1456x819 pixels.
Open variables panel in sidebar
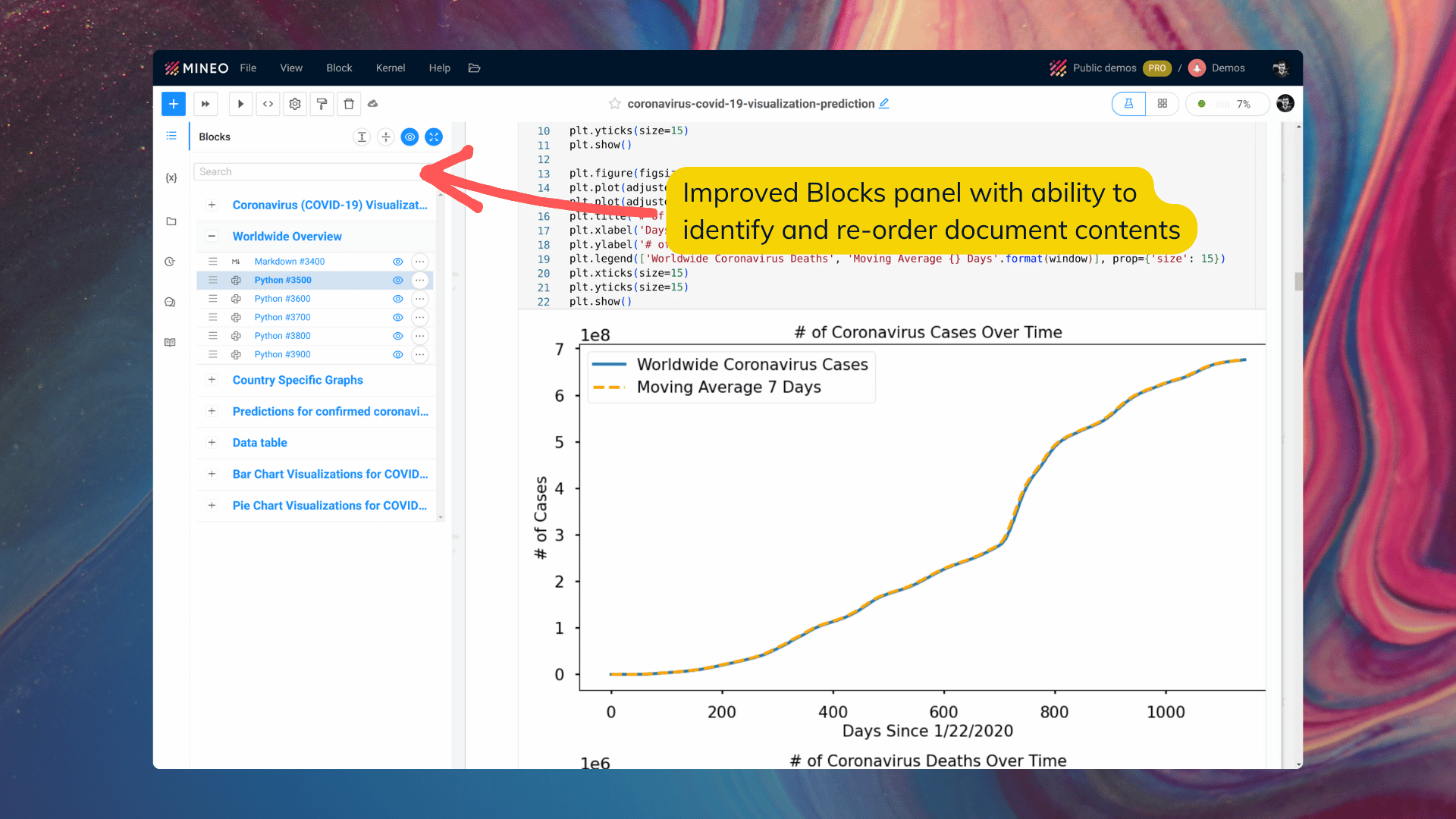171,178
